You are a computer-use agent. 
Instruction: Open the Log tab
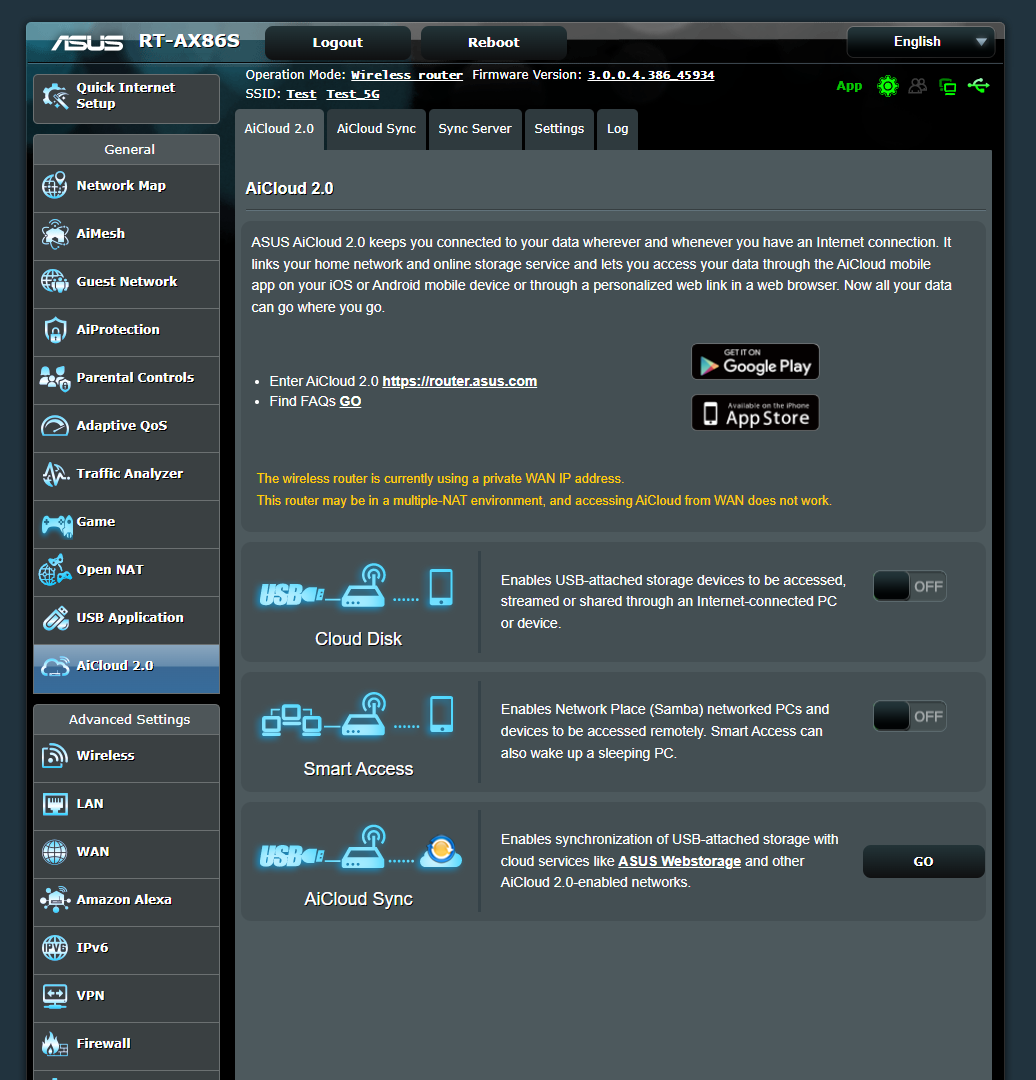pos(617,129)
